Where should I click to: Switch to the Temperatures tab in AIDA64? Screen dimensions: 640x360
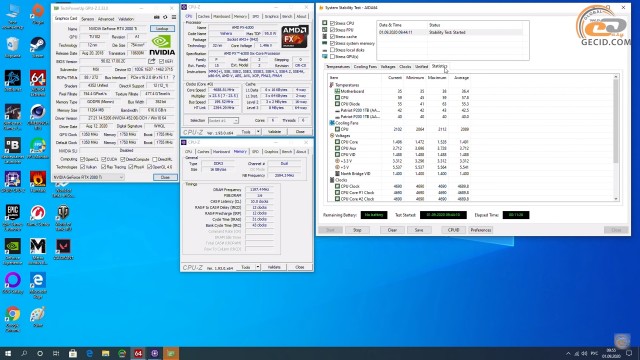(338, 67)
